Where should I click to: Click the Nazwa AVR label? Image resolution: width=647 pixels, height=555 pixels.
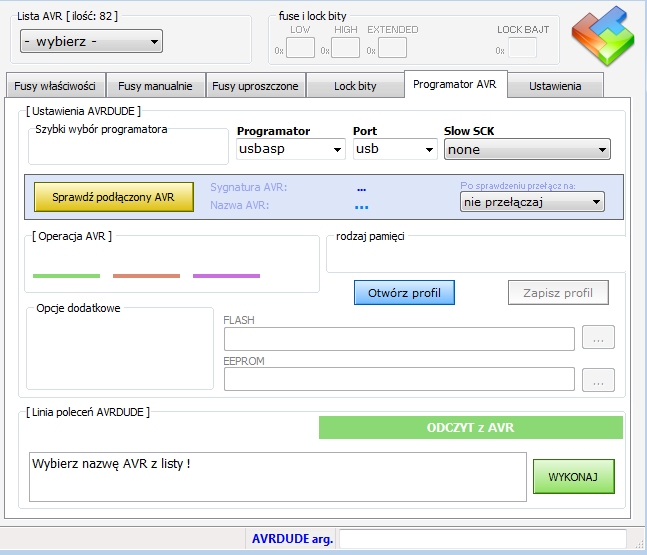[240, 205]
